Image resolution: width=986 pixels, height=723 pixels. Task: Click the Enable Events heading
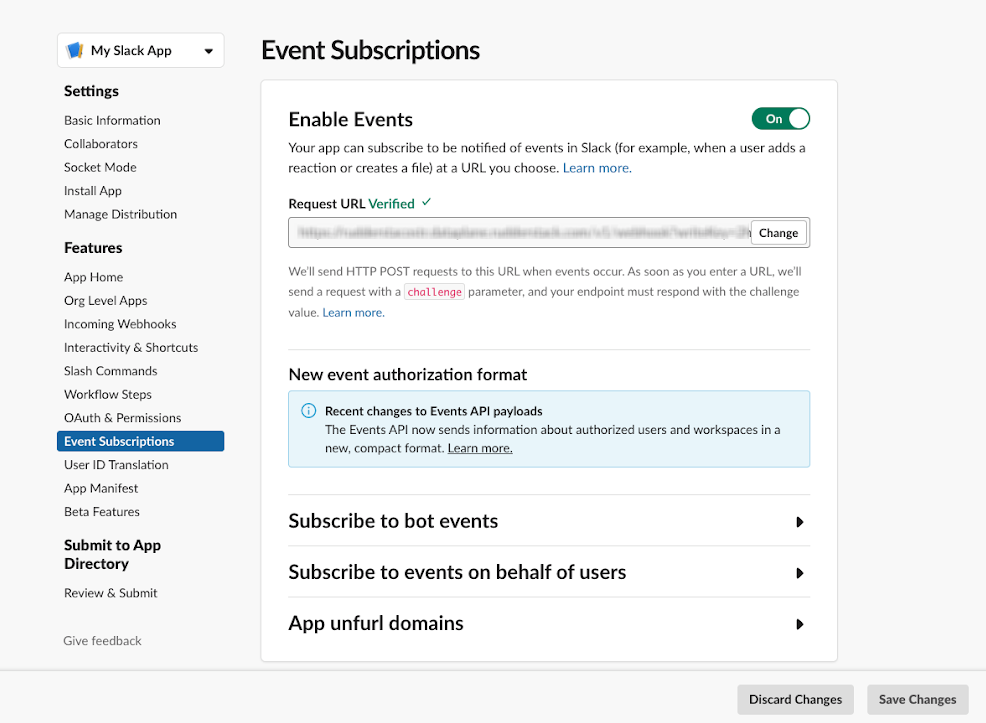[350, 119]
